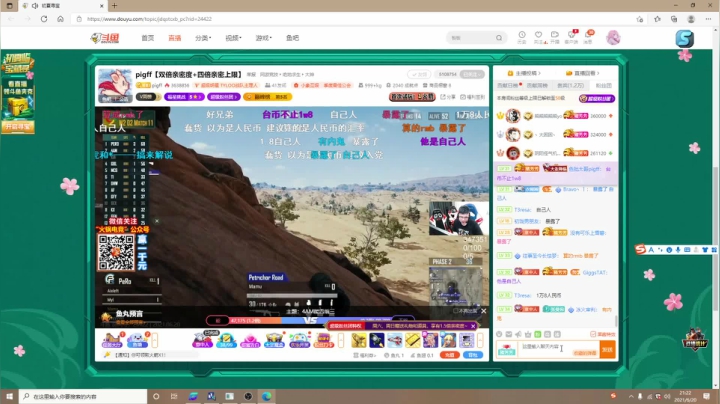Click top contributor with 360000 score
Screen dimensions: 720x404
tap(555, 116)
